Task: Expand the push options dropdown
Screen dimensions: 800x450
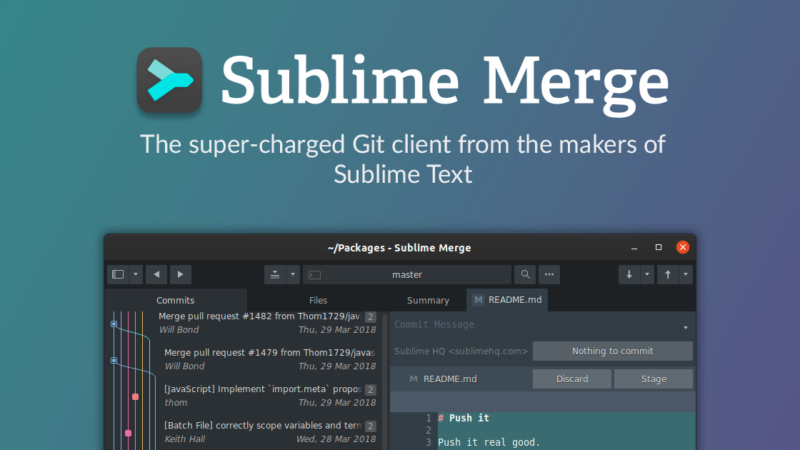Action: [x=685, y=274]
